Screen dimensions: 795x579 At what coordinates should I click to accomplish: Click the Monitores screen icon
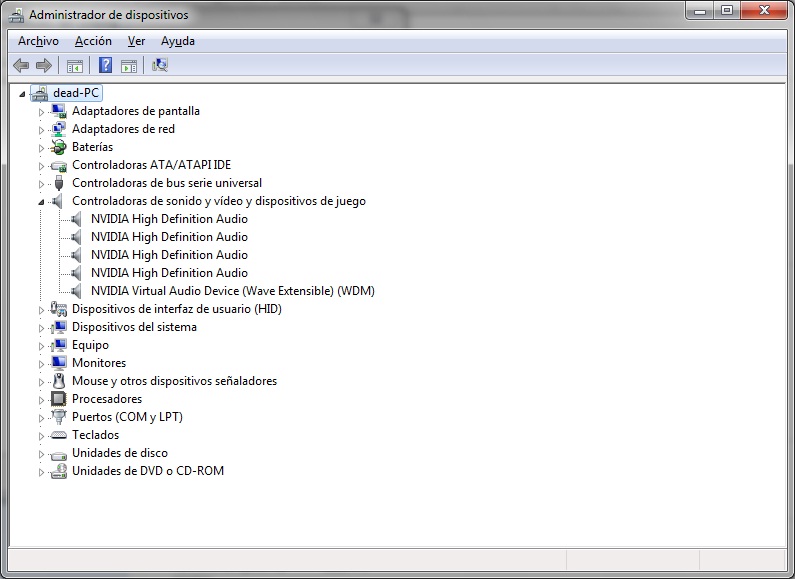pos(59,363)
